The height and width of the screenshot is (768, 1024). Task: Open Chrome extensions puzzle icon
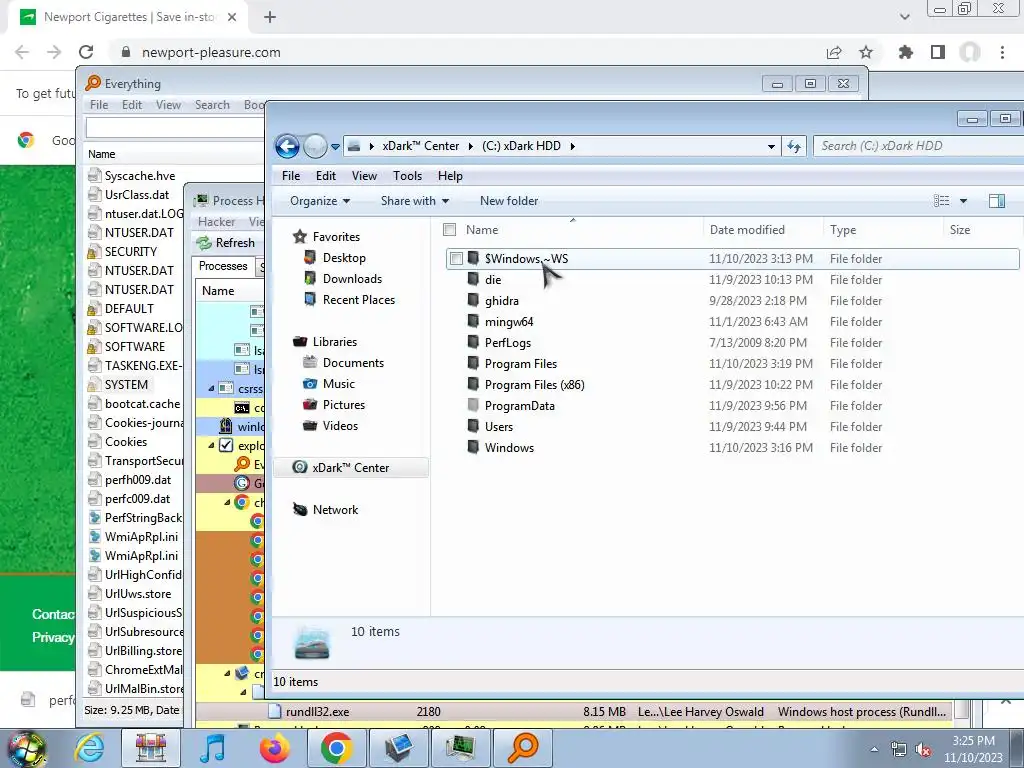pos(905,52)
